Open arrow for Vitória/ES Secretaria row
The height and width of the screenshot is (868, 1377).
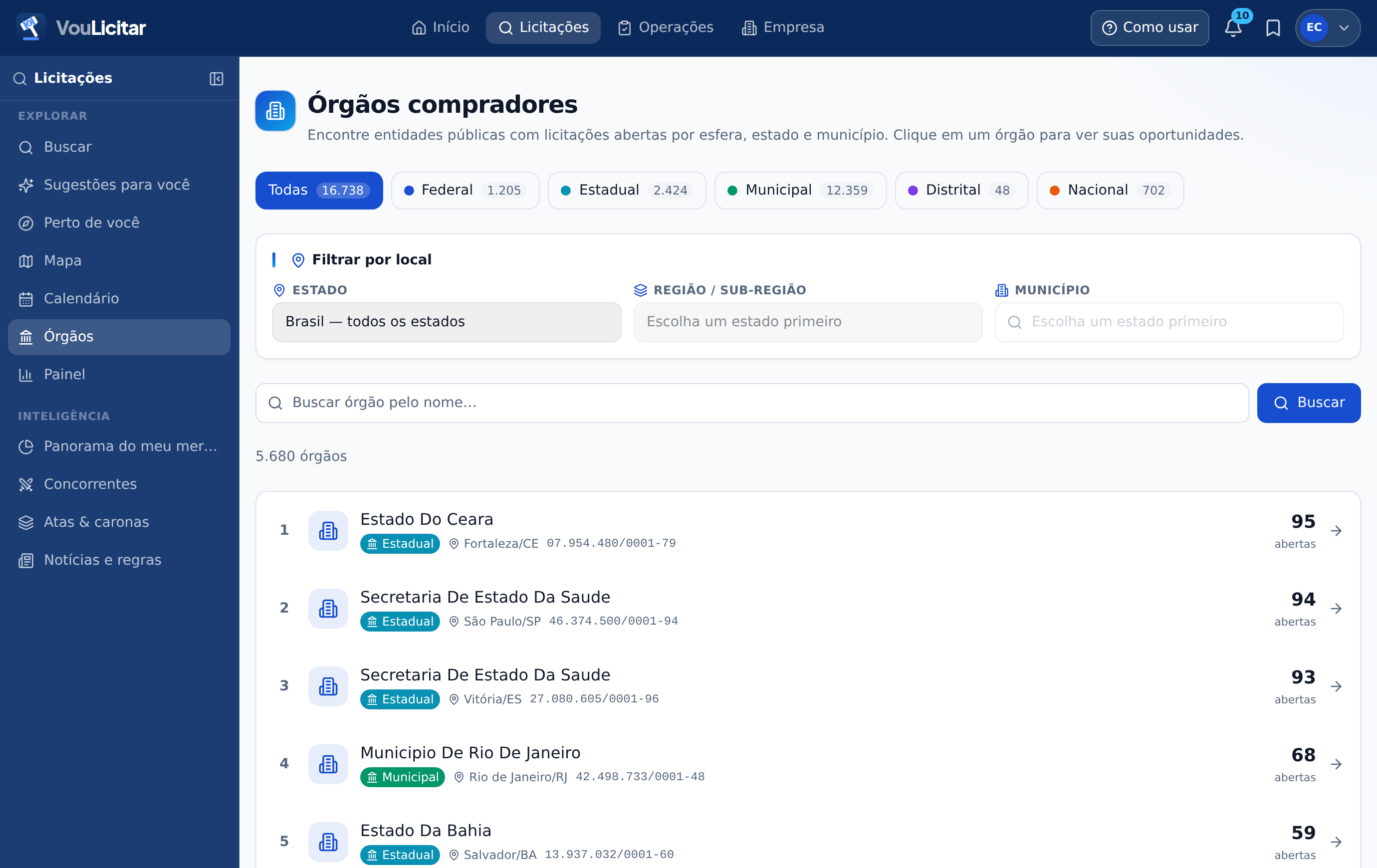click(1336, 686)
